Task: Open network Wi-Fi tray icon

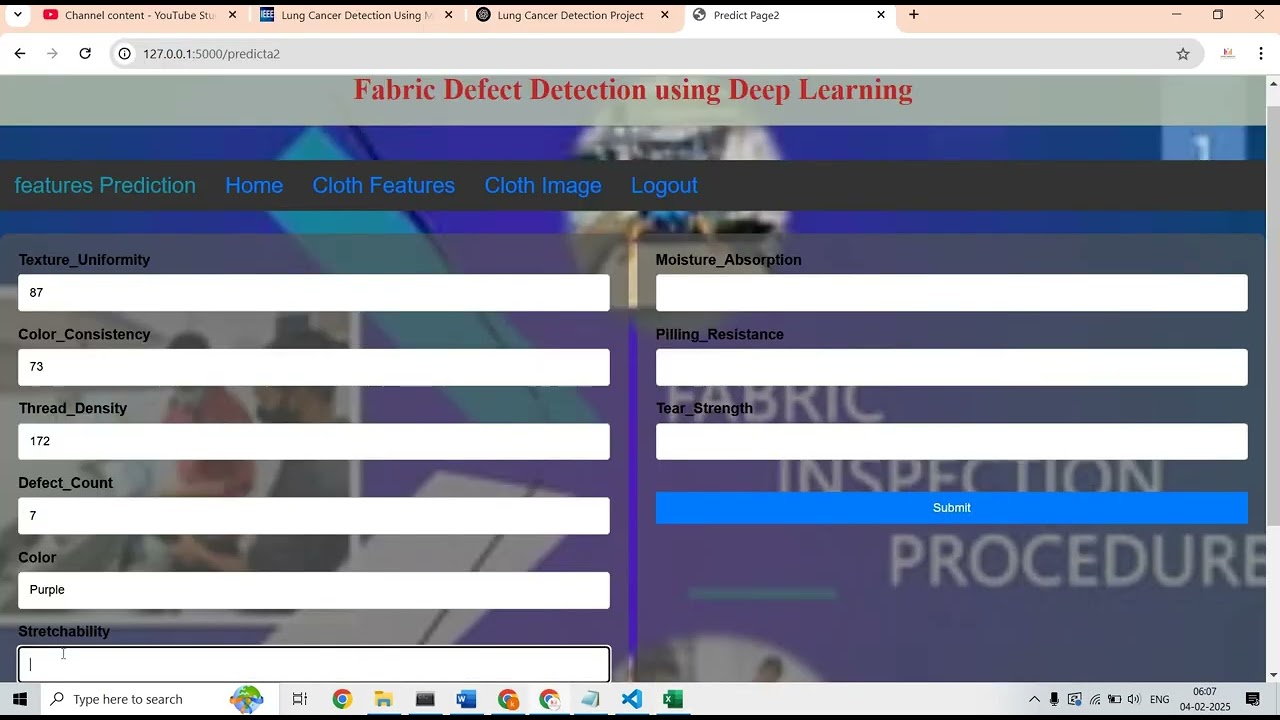Action: click(x=1095, y=699)
